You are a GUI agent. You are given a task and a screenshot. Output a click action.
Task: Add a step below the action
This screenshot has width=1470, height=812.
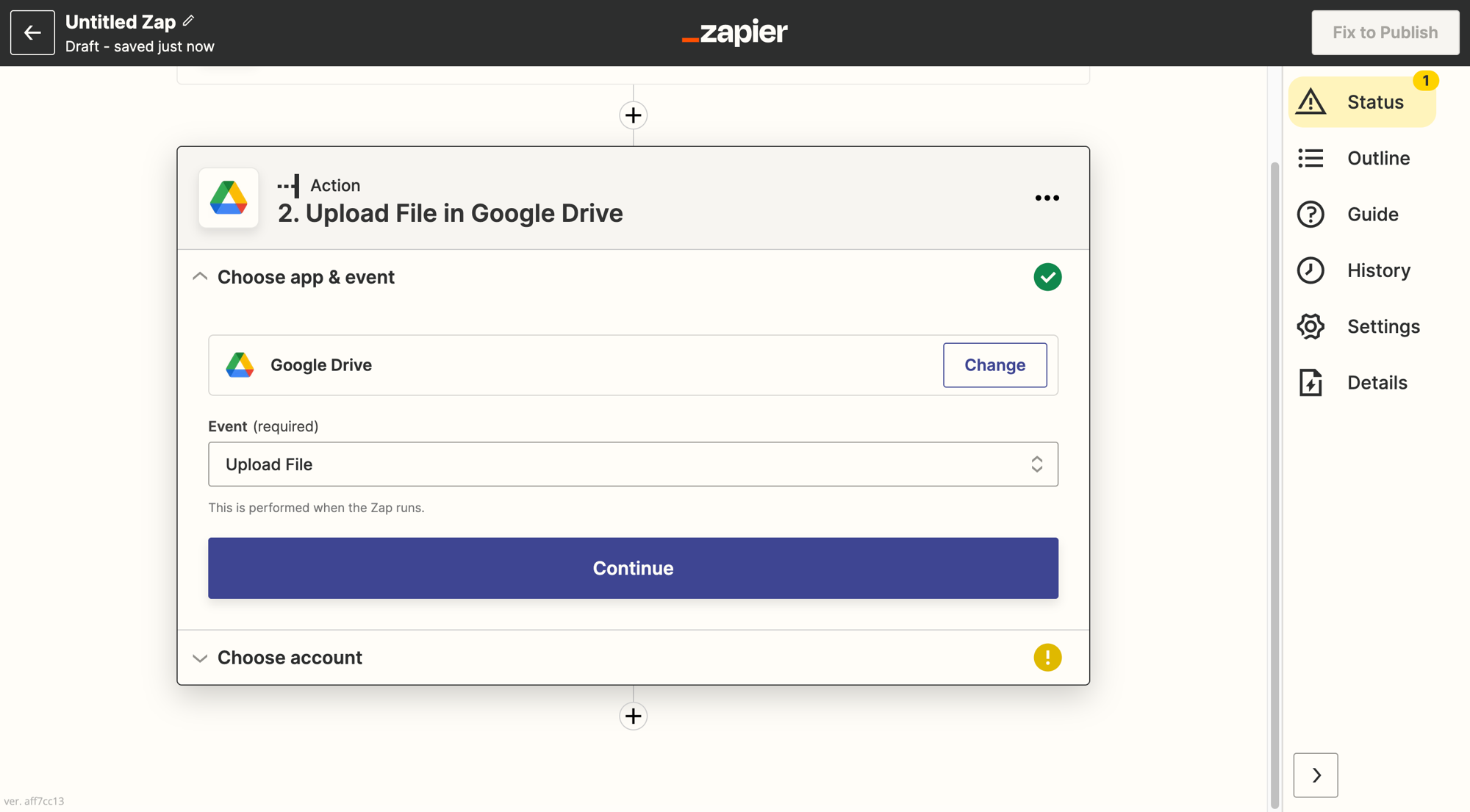633,716
